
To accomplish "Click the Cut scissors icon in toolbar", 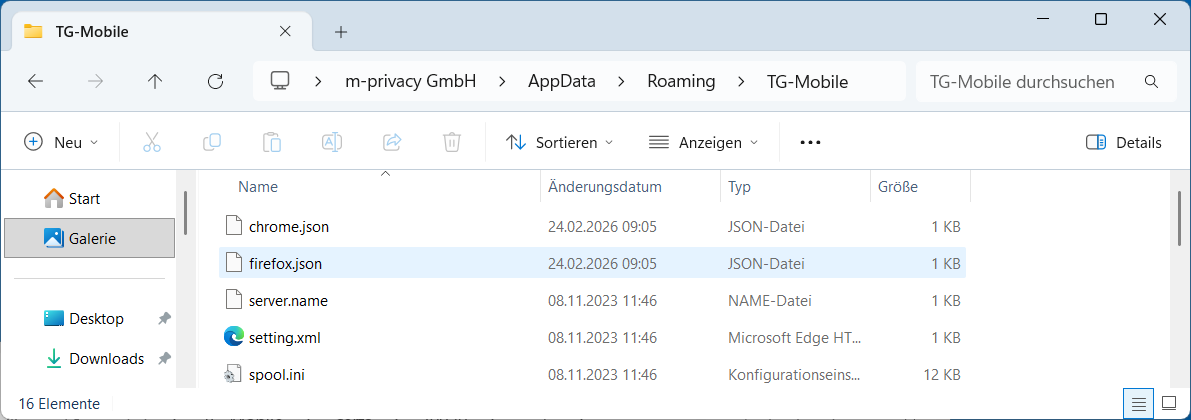I will click(152, 142).
